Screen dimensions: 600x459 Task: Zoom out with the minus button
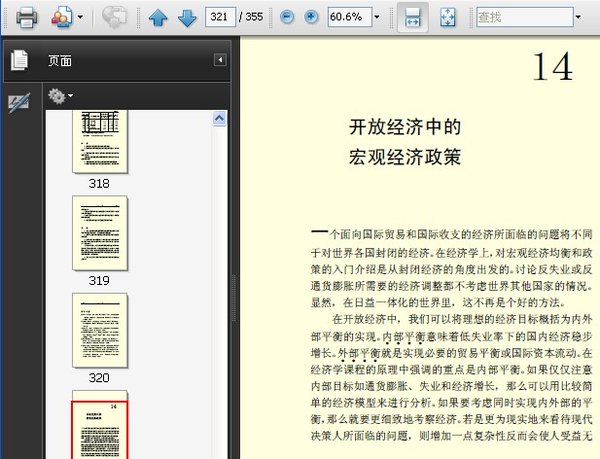(x=288, y=18)
